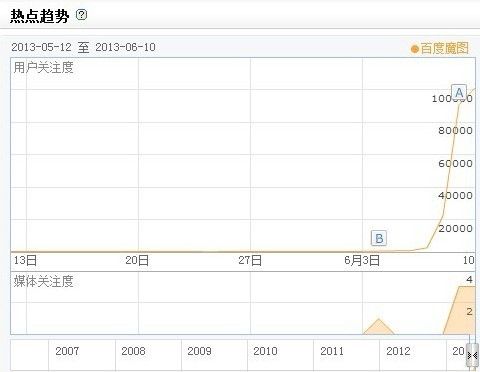Click the orange legend dot for 百度魔图

(x=415, y=49)
